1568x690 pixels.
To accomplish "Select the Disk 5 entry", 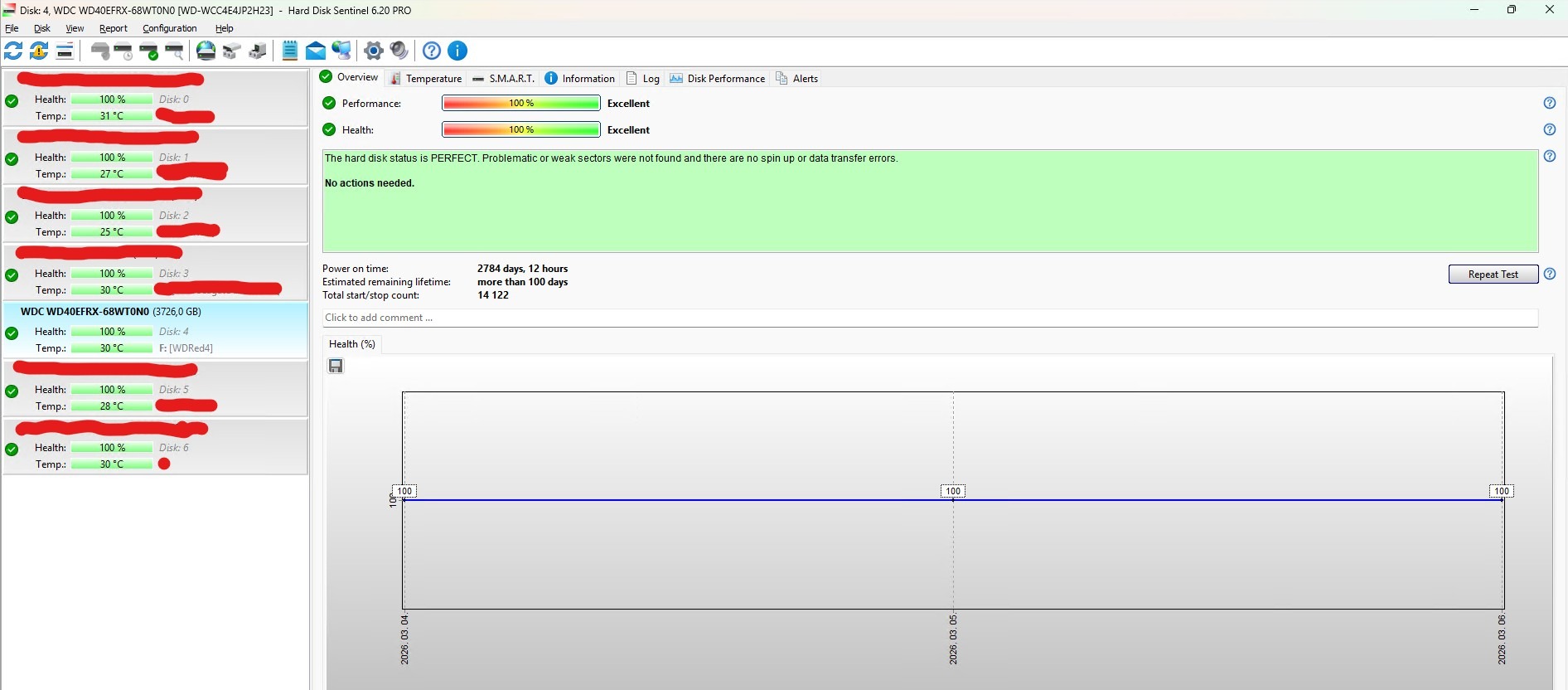I will click(x=155, y=388).
